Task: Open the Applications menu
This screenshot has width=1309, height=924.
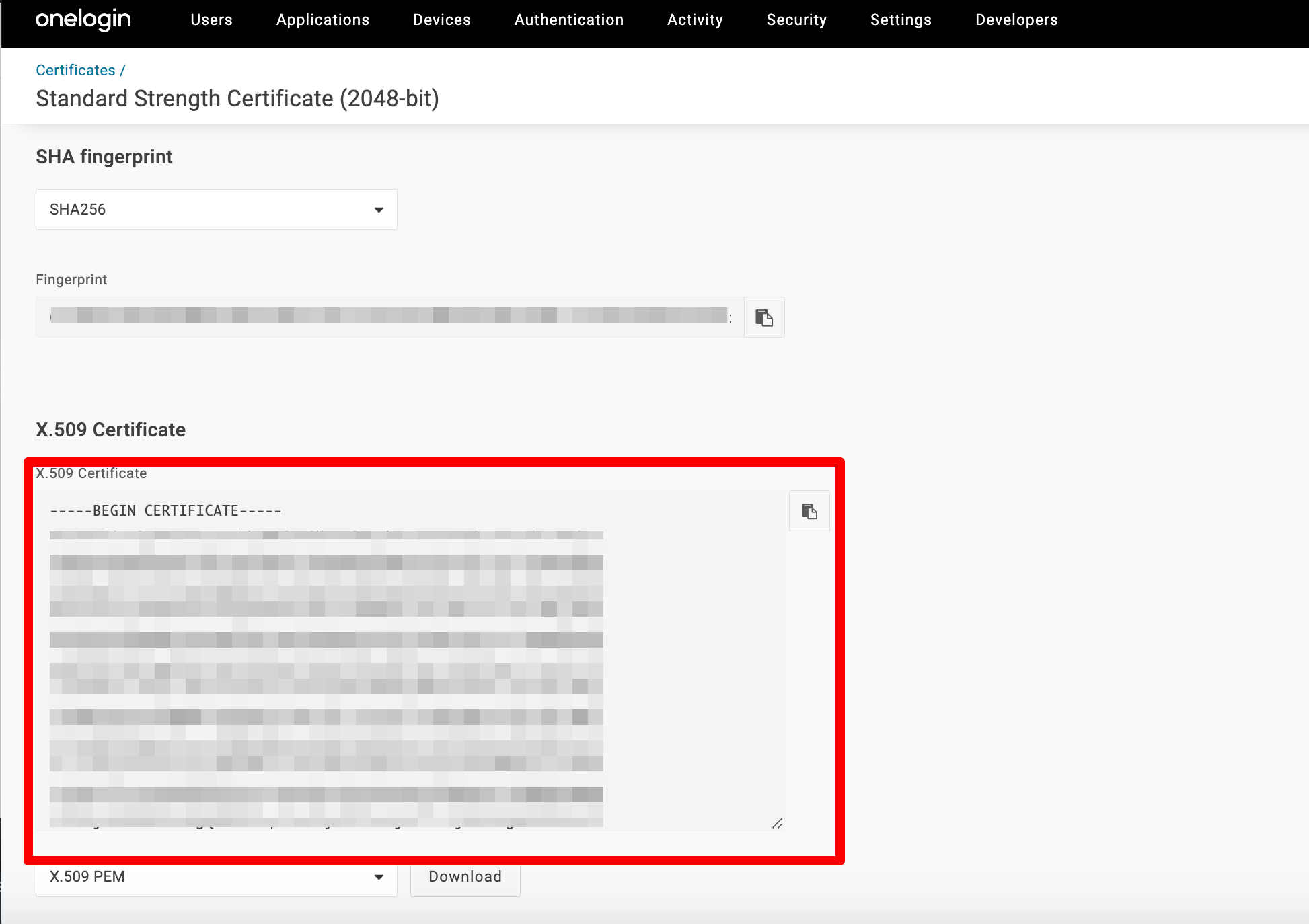Action: [x=323, y=20]
